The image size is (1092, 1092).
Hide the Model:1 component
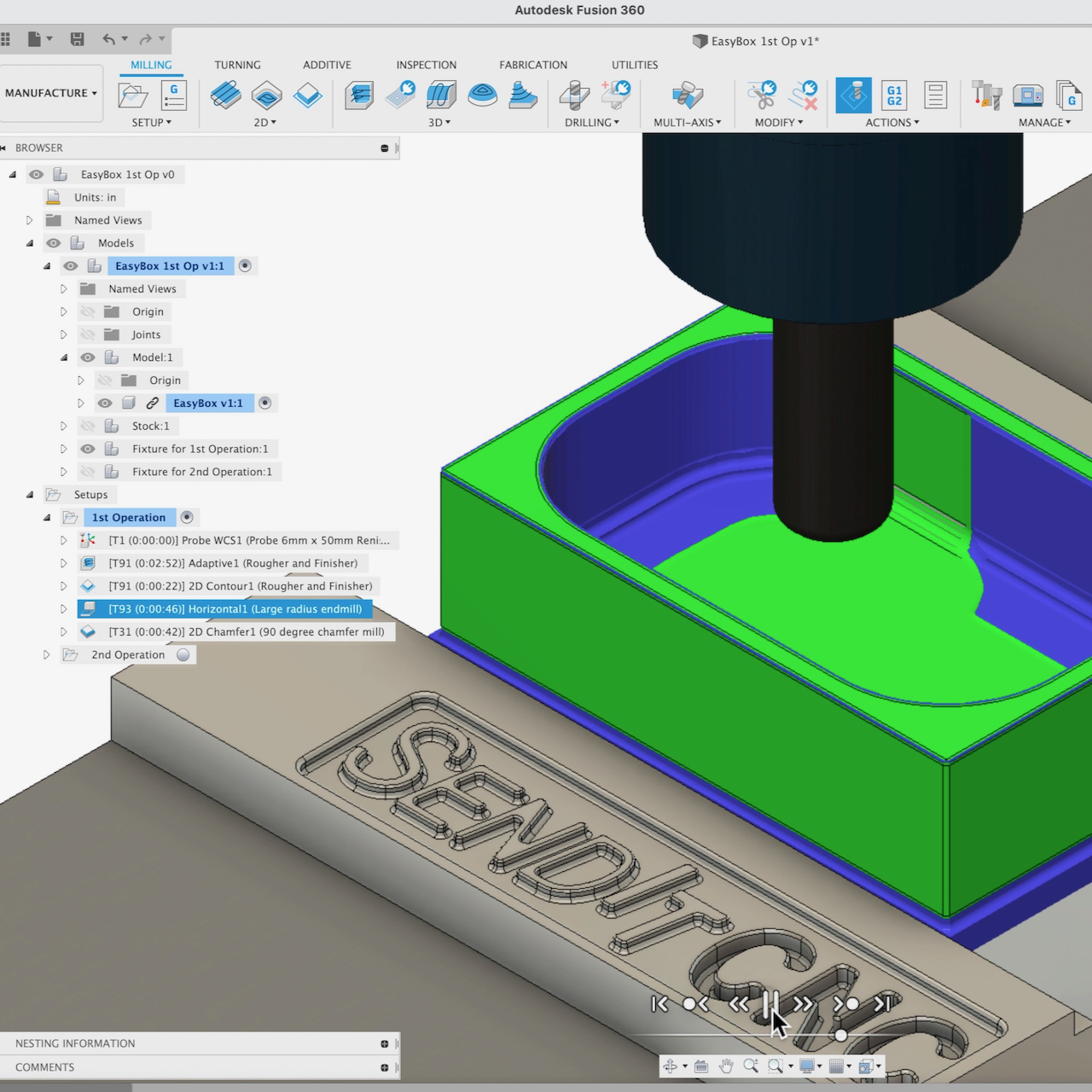[x=87, y=357]
